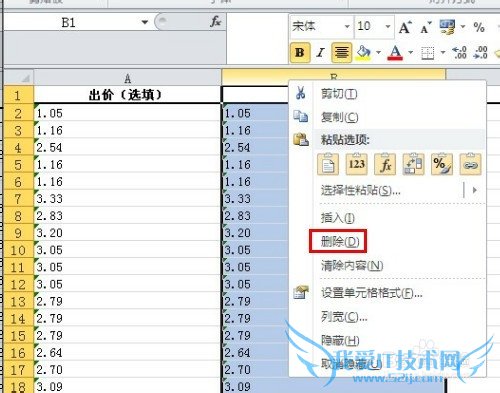Screen dimensions: 500x393
Task: Paste using the default Paste option icon
Action: [328, 164]
